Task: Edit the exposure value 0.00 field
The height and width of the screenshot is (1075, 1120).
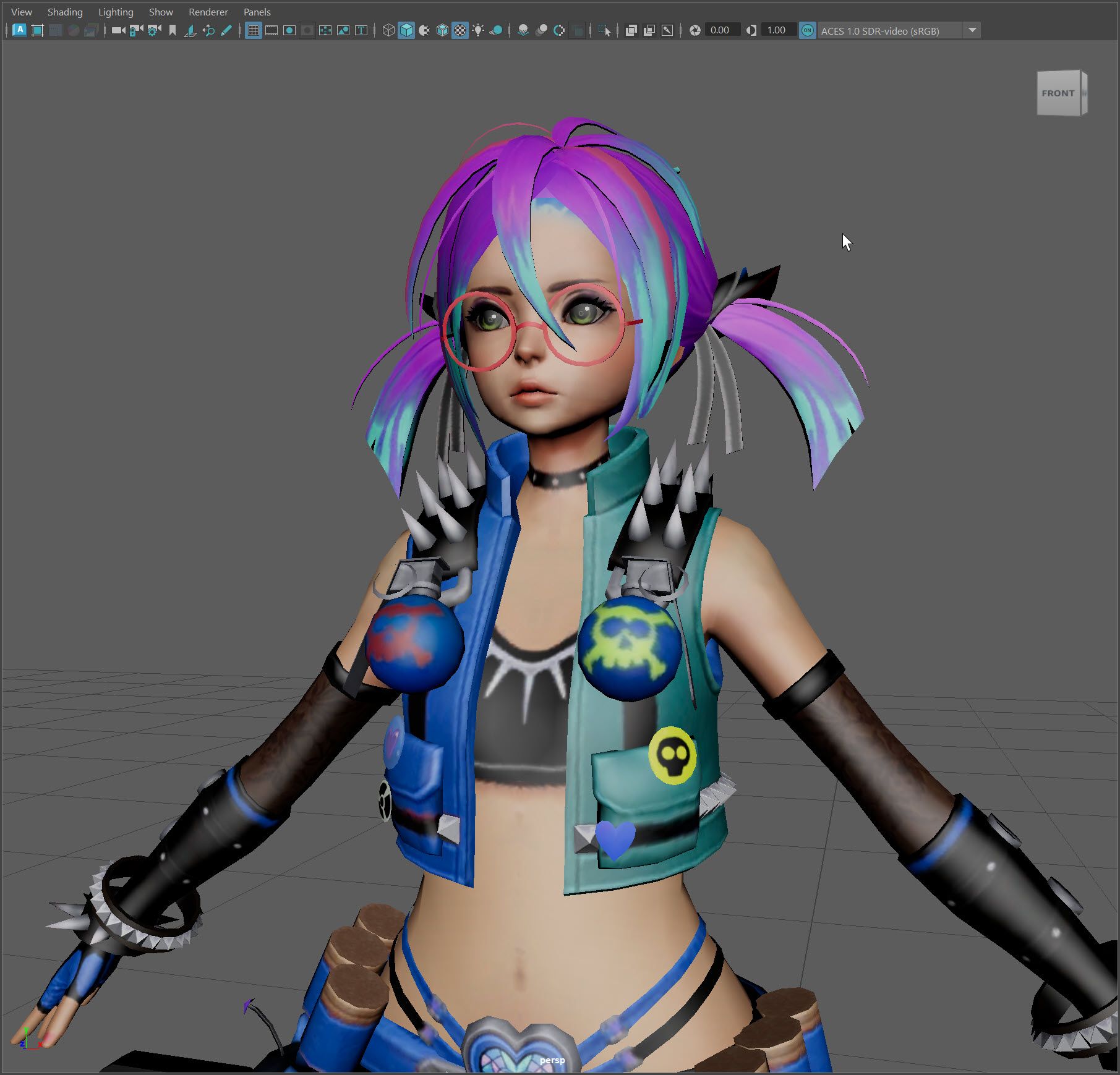Action: [x=722, y=30]
